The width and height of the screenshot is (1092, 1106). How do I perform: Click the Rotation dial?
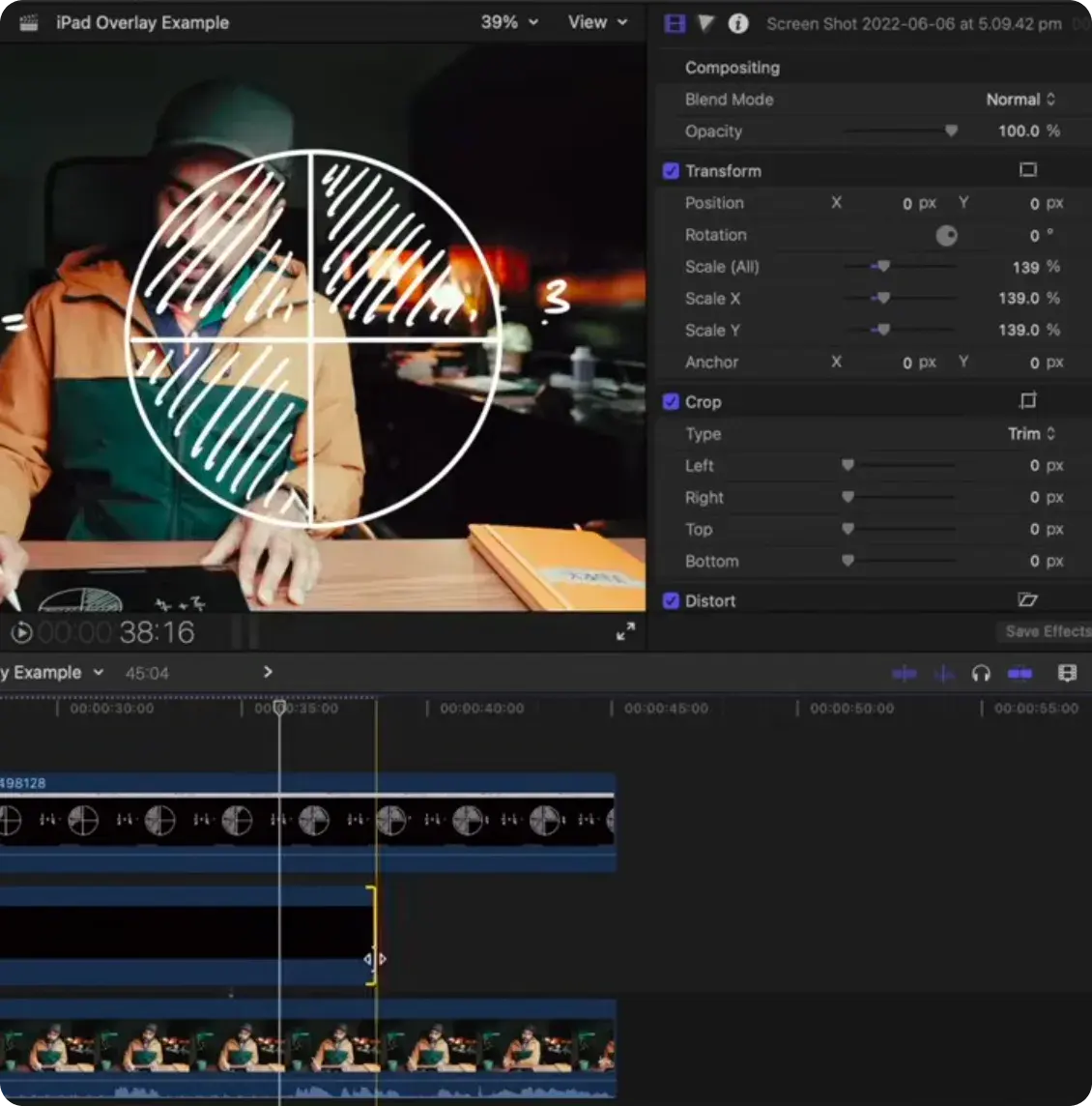(946, 235)
